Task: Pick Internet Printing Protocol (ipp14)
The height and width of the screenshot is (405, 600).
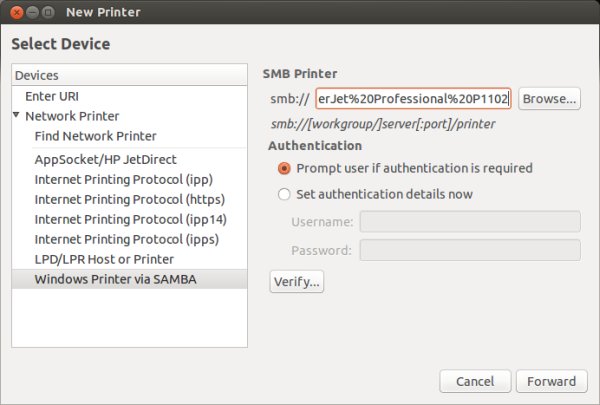Action: pyautogui.click(x=130, y=219)
